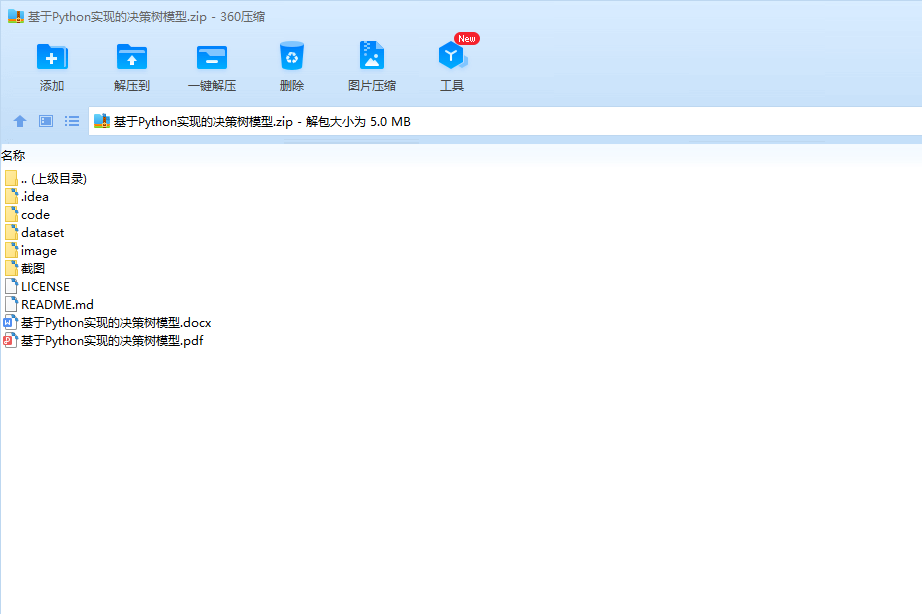
Task: Click the 截图 folder icon
Action: click(11, 269)
